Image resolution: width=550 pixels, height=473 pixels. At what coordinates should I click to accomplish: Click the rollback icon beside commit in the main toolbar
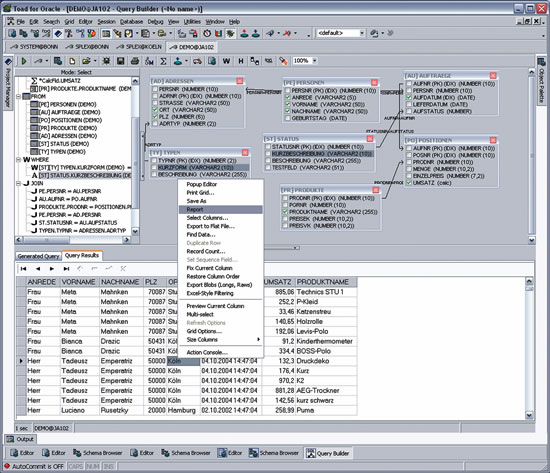point(256,33)
